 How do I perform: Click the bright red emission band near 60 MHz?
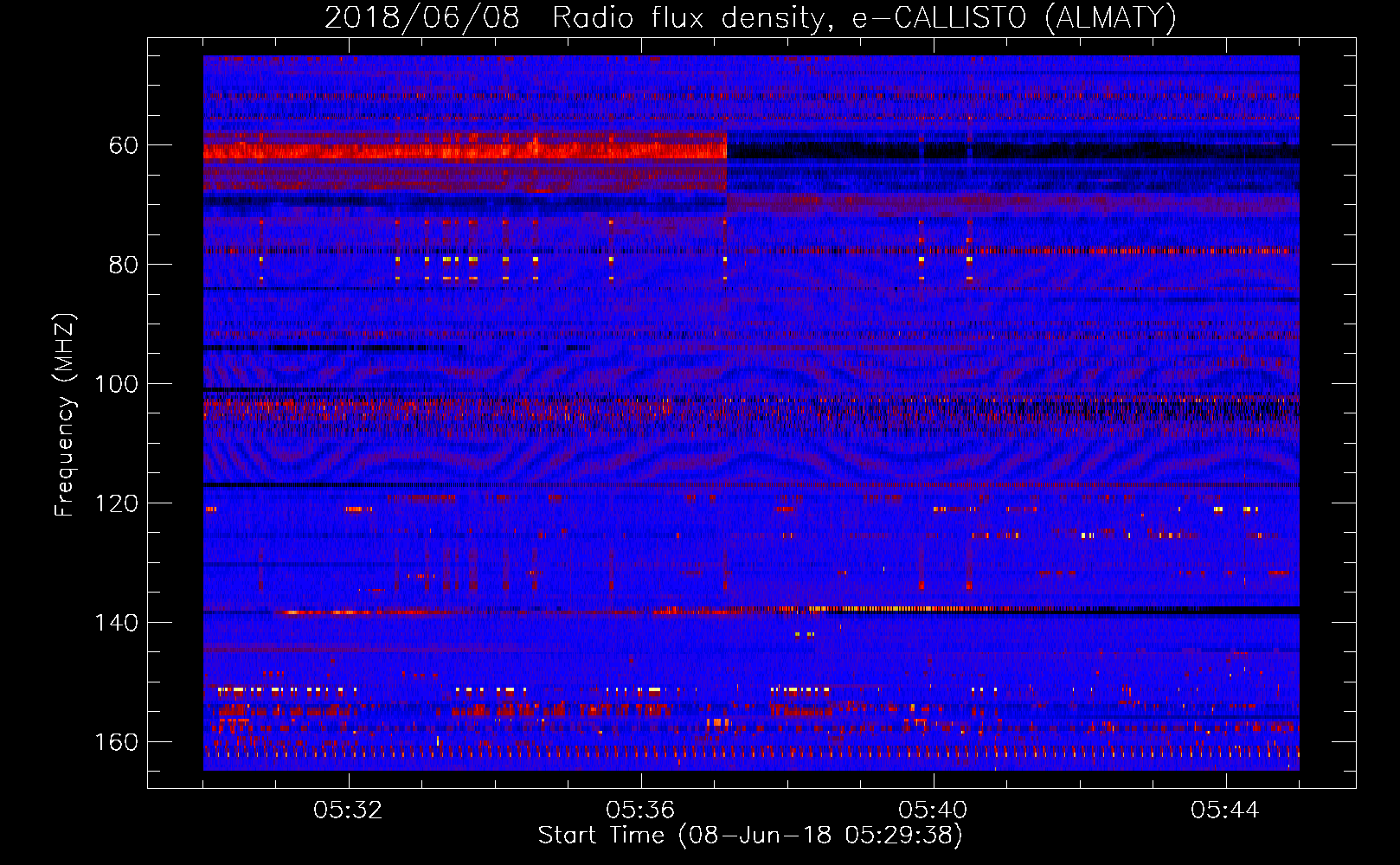click(x=465, y=151)
